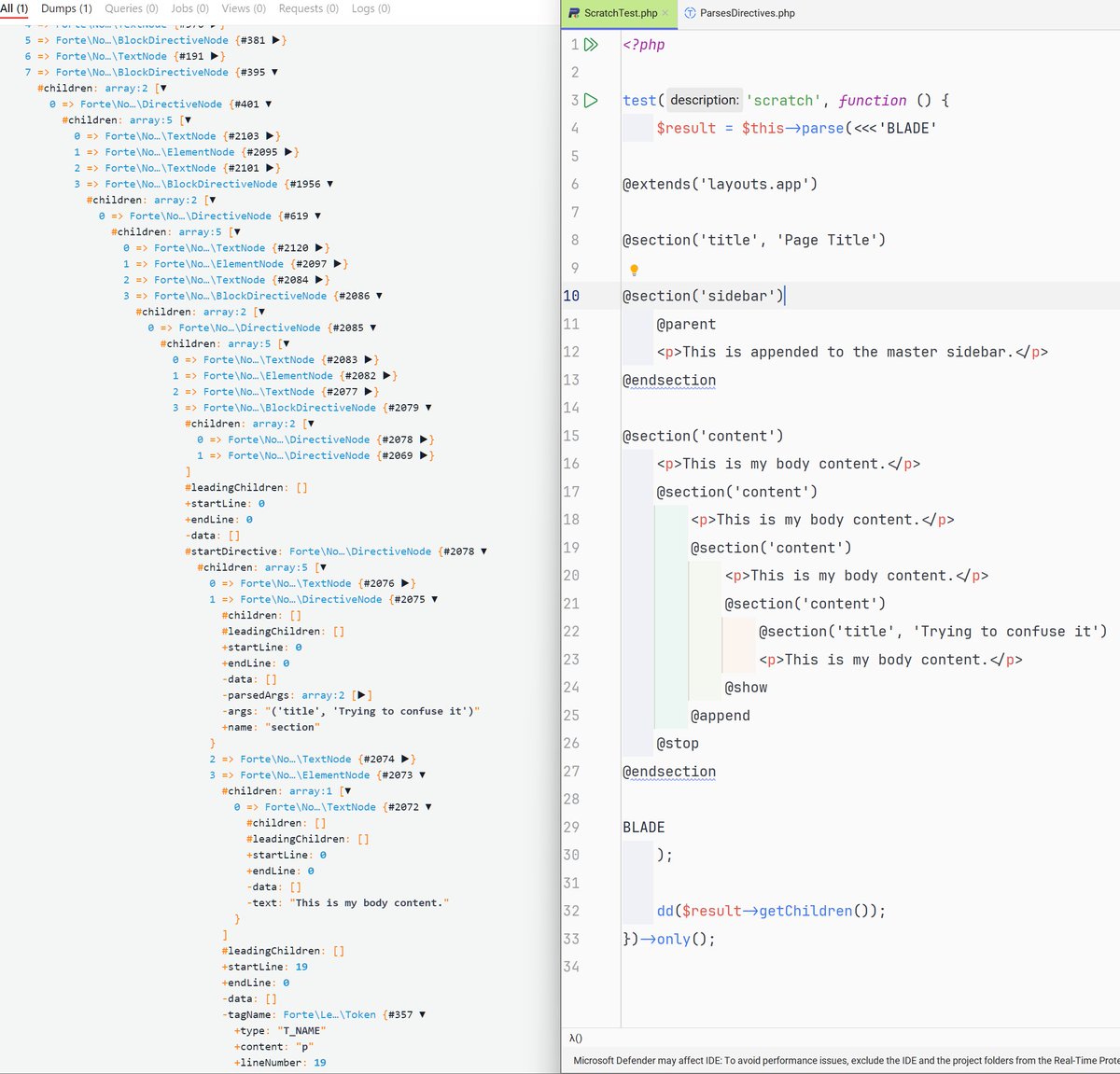This screenshot has width=1120, height=1074.
Task: Run all tests via gutter icon on line 1
Action: click(591, 45)
